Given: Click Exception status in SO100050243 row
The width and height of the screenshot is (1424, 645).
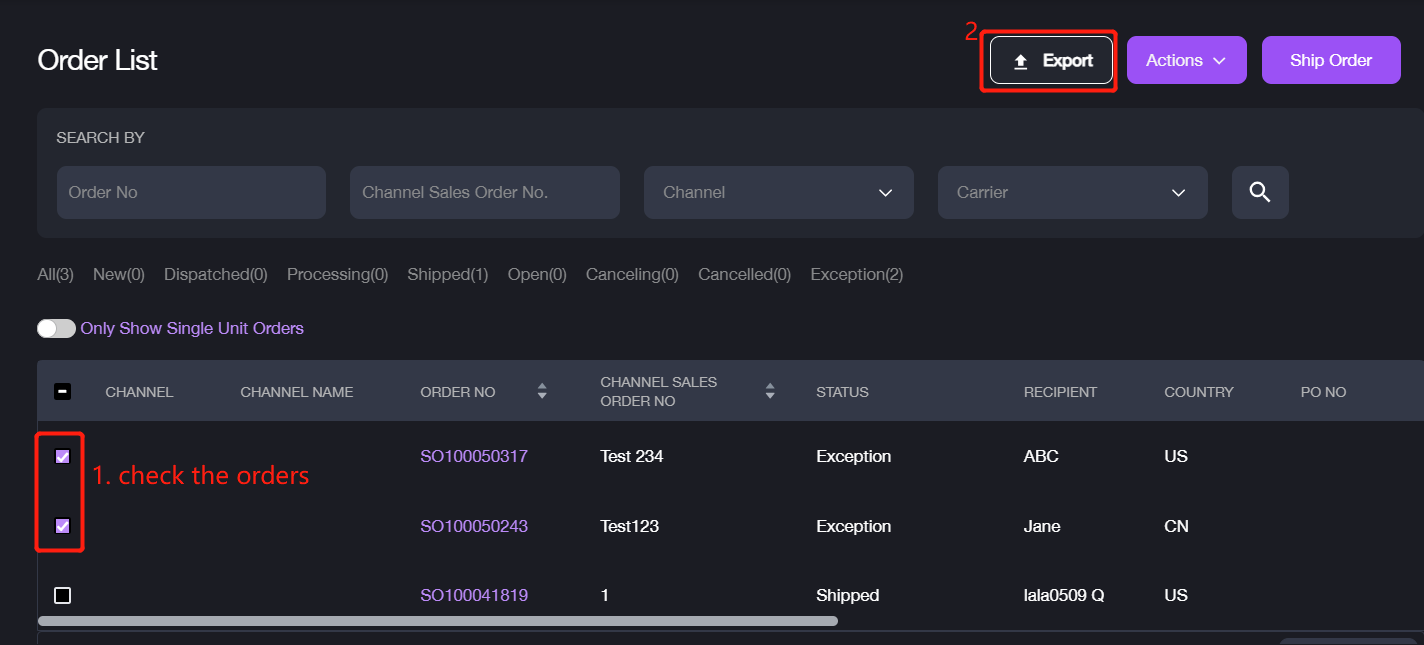Looking at the screenshot, I should [x=853, y=526].
